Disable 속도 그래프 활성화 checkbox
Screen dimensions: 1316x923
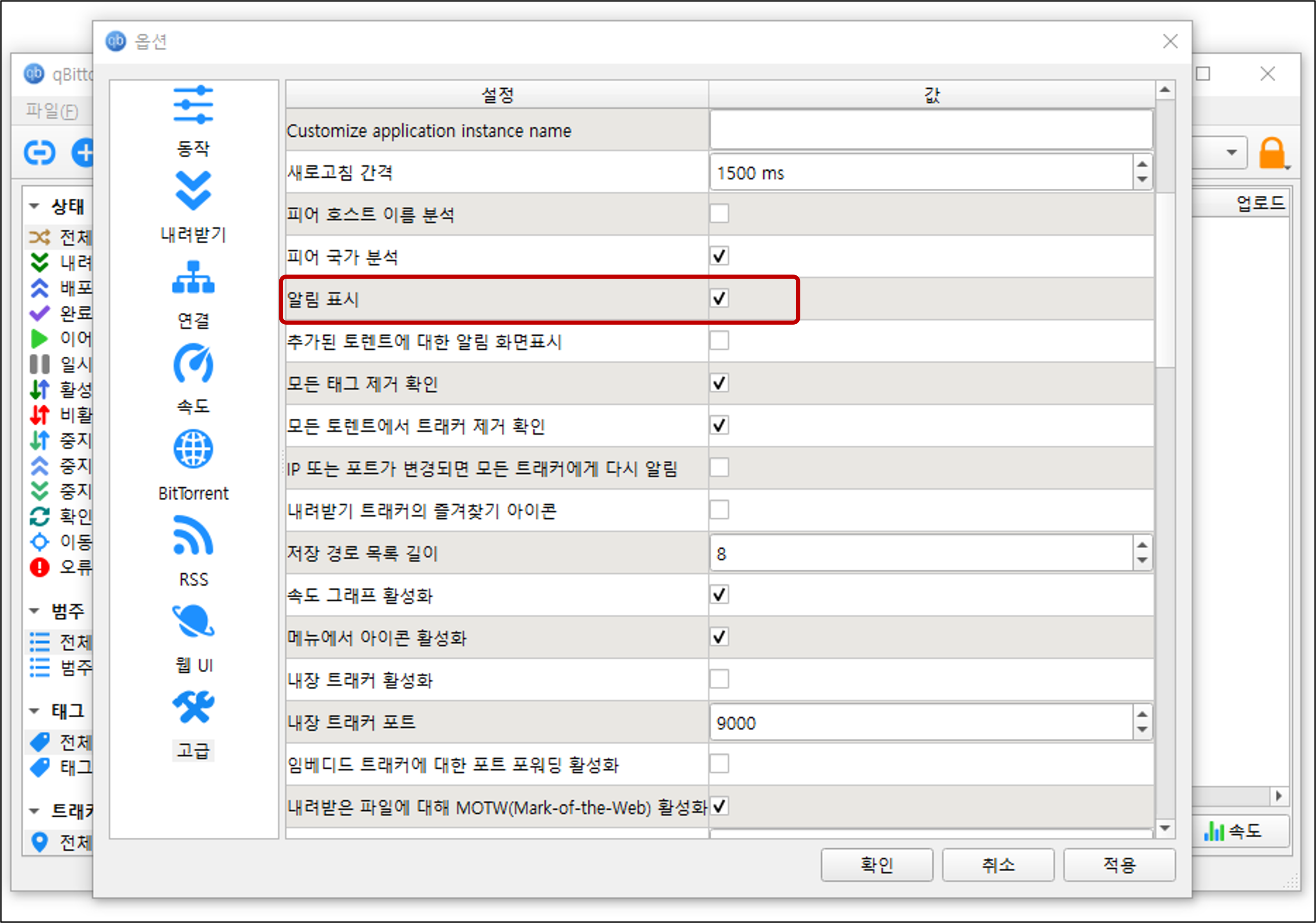pyautogui.click(x=720, y=595)
